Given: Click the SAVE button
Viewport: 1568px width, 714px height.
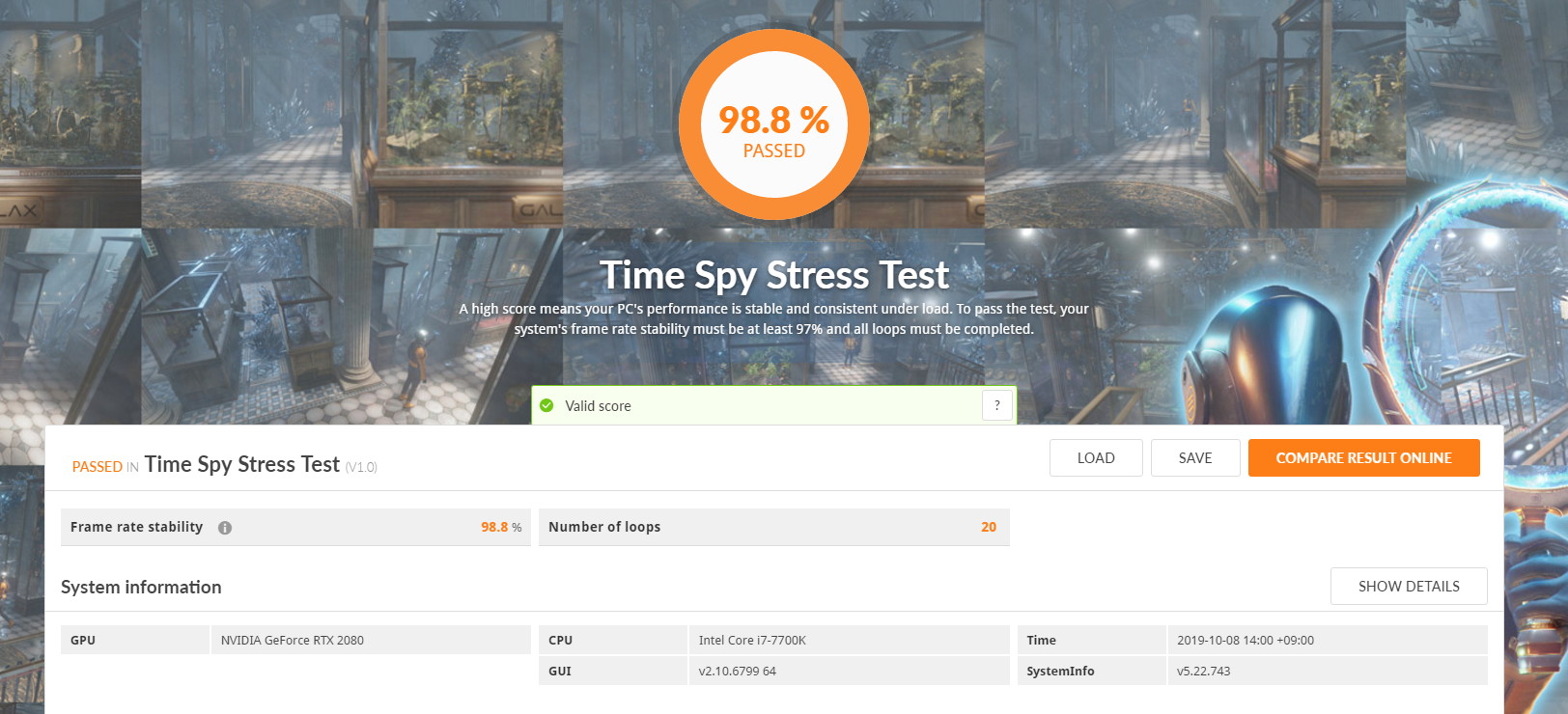Looking at the screenshot, I should pos(1195,458).
